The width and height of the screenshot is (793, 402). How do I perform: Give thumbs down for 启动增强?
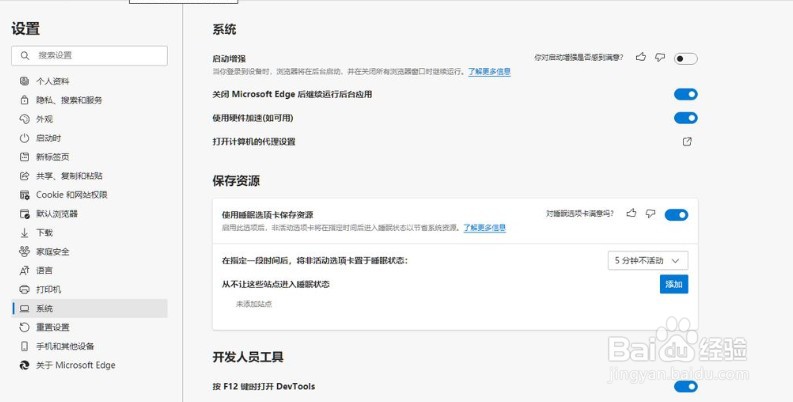[x=659, y=57]
